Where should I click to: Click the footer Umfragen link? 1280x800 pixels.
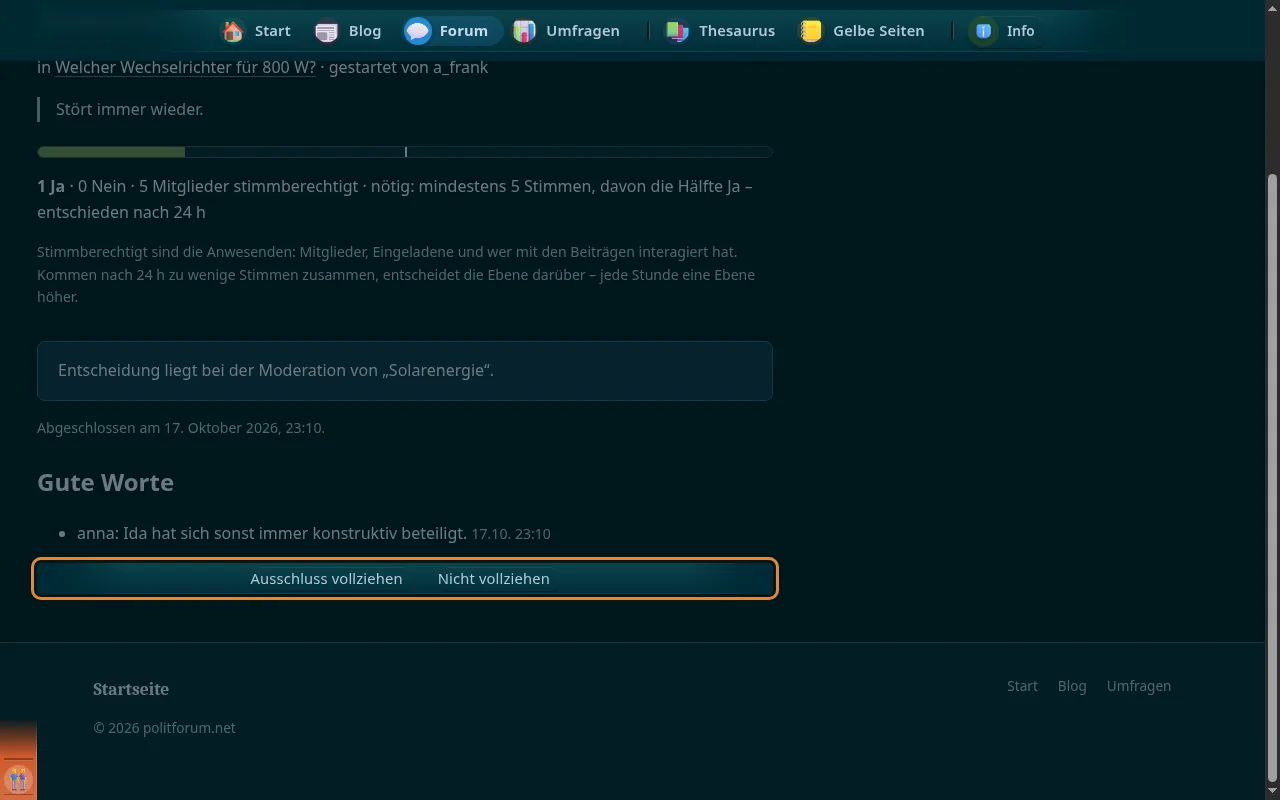[x=1138, y=686]
